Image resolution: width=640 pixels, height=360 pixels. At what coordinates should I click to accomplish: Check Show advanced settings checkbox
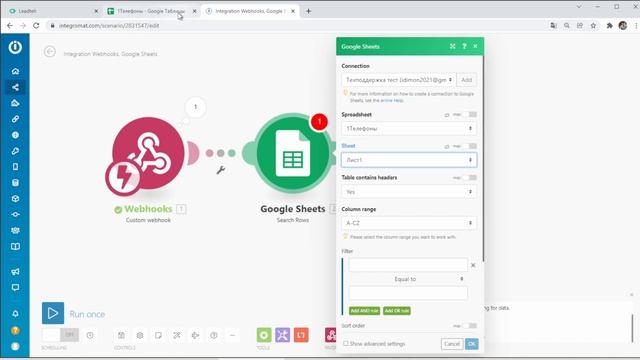[346, 344]
